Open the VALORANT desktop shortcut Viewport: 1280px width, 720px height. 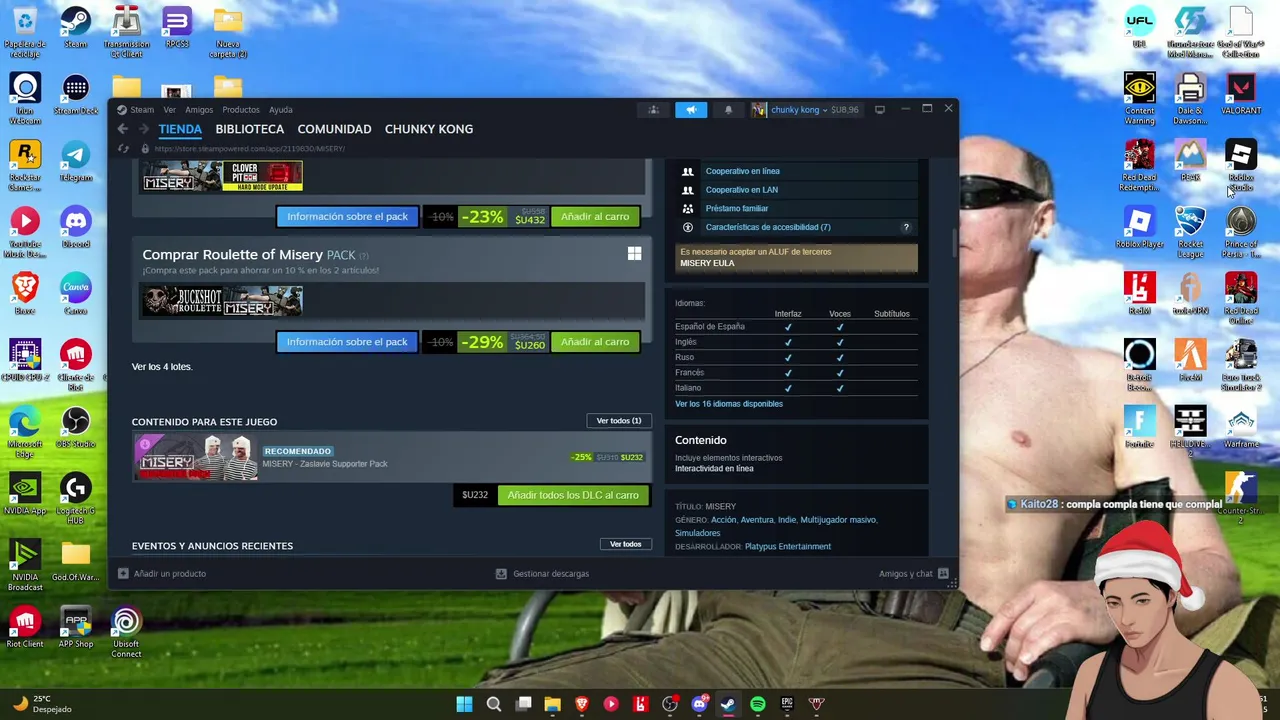point(1241,94)
